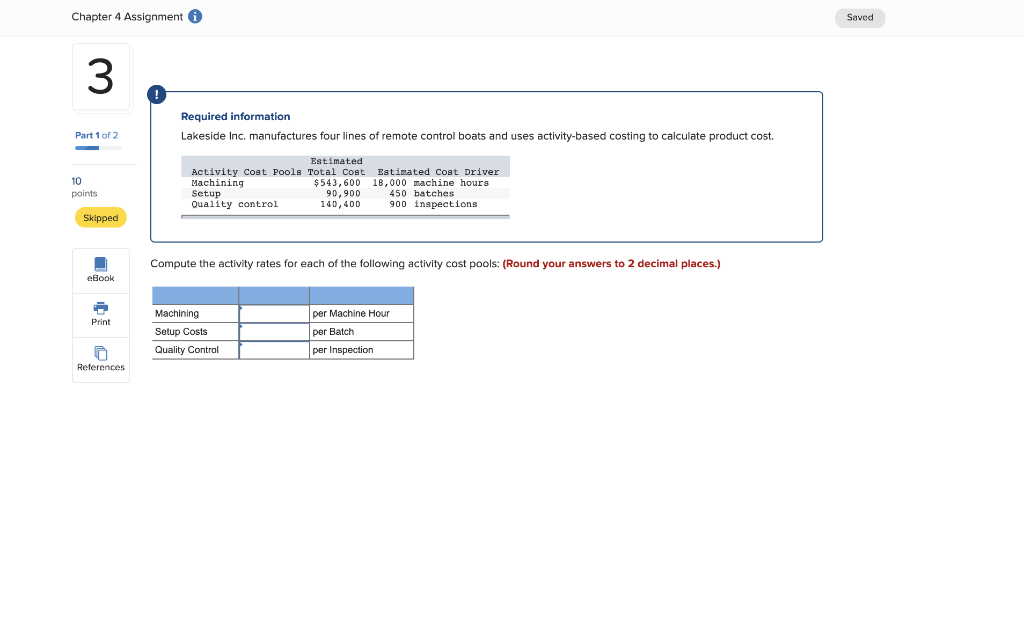Viewport: 1024px width, 644px height.
Task: Select the per Batch cell
Action: (x=360, y=331)
